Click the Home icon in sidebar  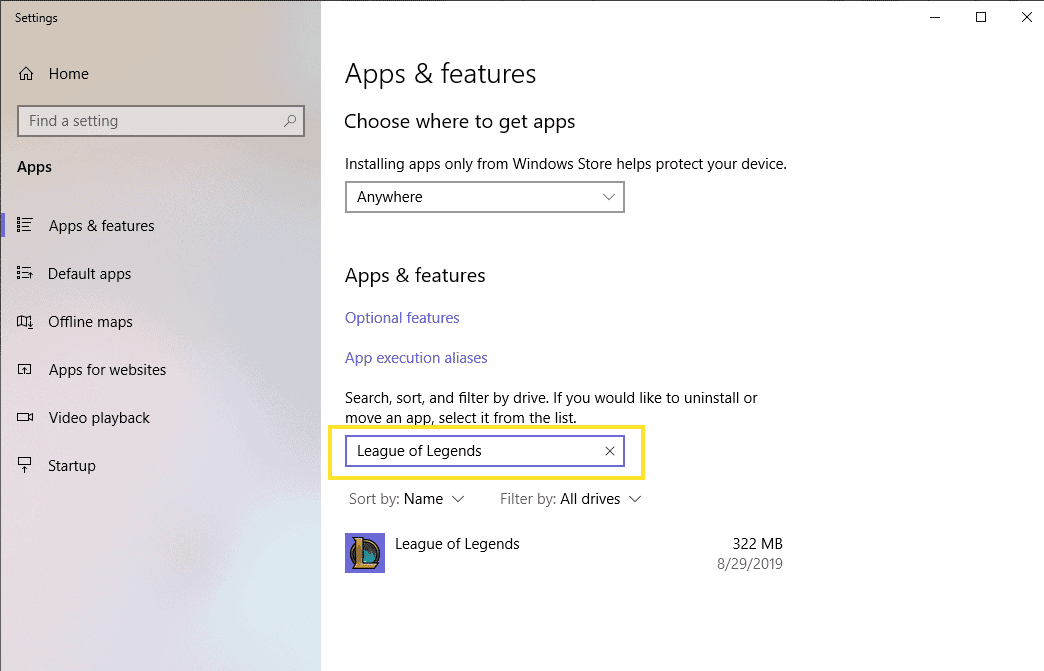coord(26,74)
